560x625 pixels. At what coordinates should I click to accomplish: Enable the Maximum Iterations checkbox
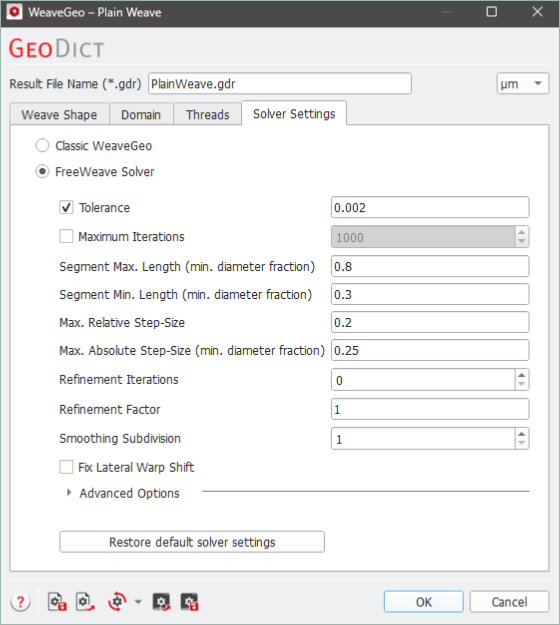[x=66, y=236]
